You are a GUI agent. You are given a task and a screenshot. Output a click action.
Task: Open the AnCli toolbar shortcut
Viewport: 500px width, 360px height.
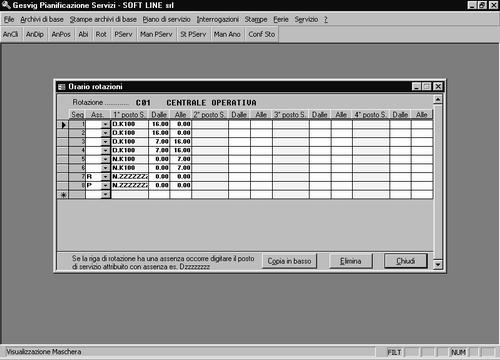click(11, 34)
